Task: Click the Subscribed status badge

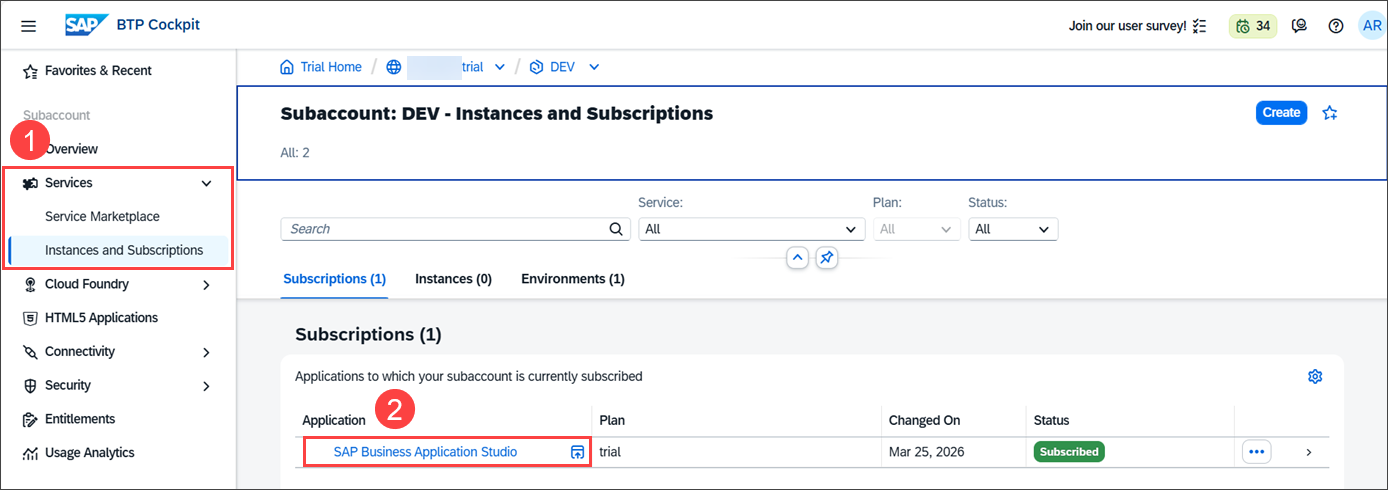Action: (1069, 452)
